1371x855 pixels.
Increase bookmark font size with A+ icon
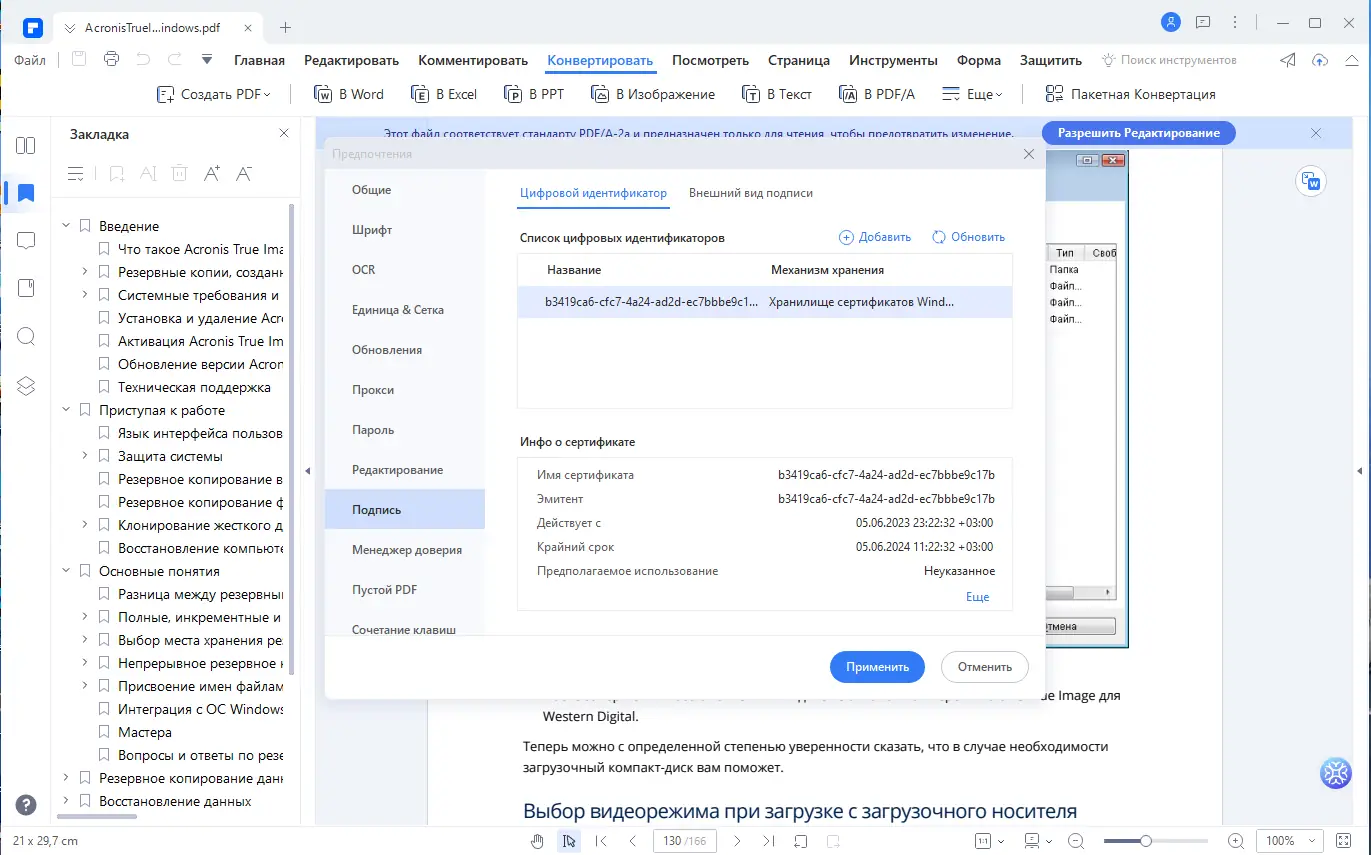click(x=211, y=174)
